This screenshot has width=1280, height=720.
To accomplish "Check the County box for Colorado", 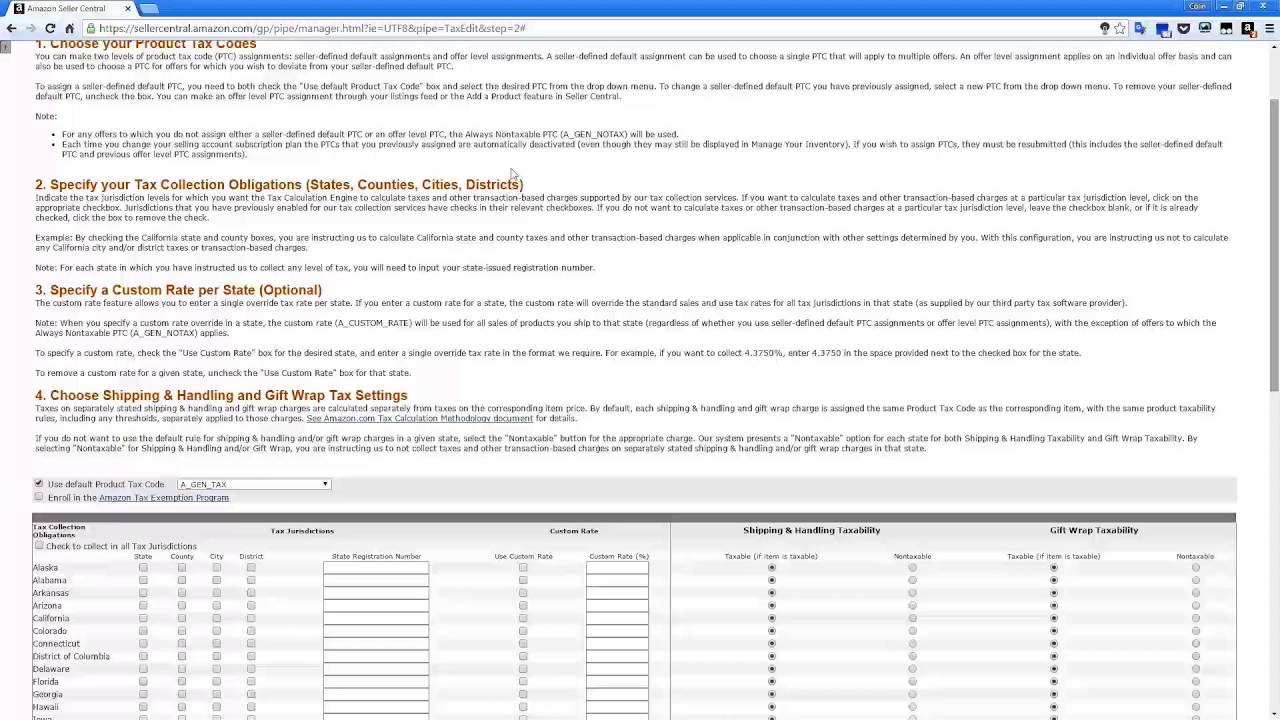I will pos(181,631).
